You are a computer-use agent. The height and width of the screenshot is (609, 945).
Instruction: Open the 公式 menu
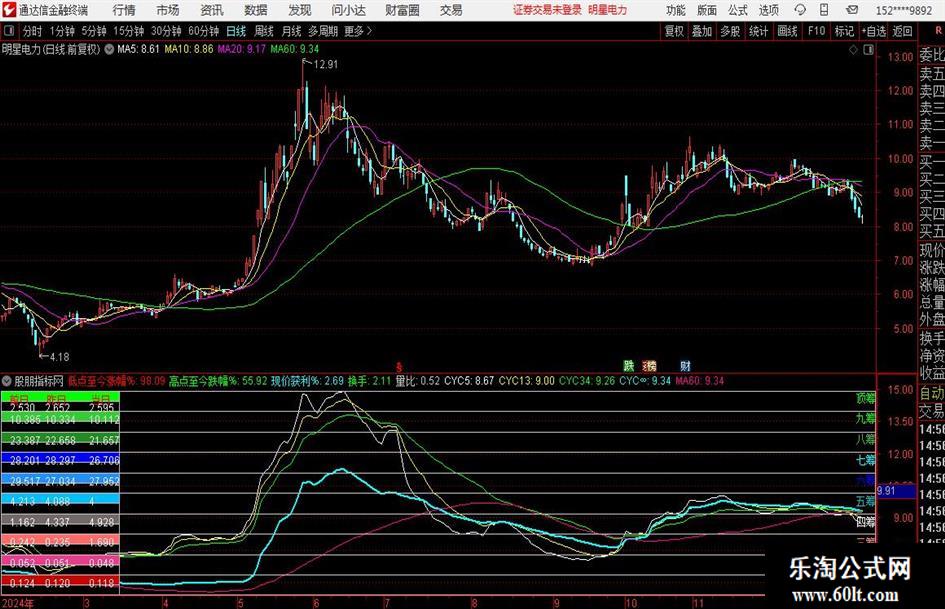coord(738,10)
